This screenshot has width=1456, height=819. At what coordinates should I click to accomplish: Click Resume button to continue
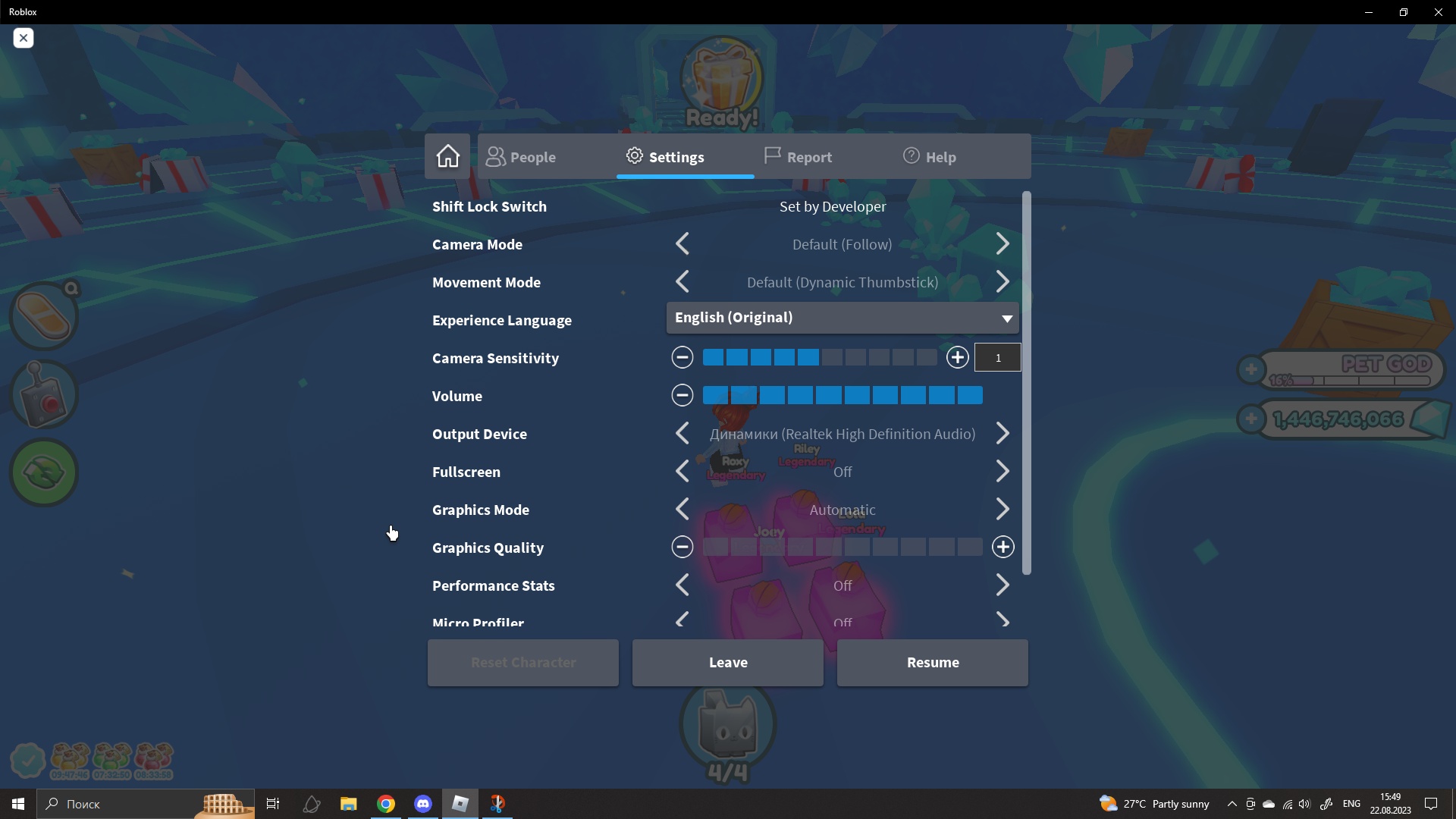(x=933, y=662)
